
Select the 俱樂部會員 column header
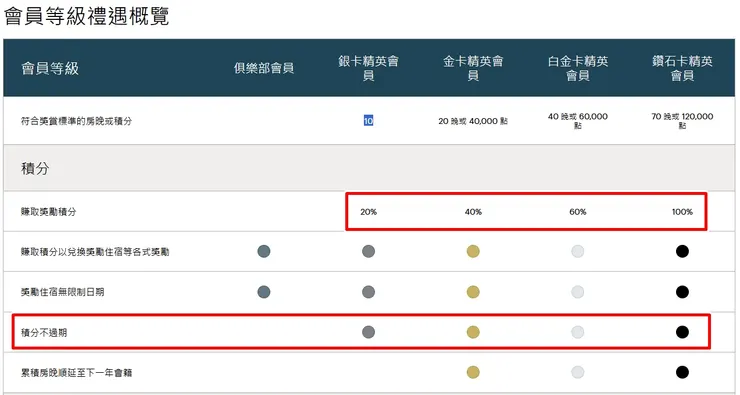tap(264, 68)
